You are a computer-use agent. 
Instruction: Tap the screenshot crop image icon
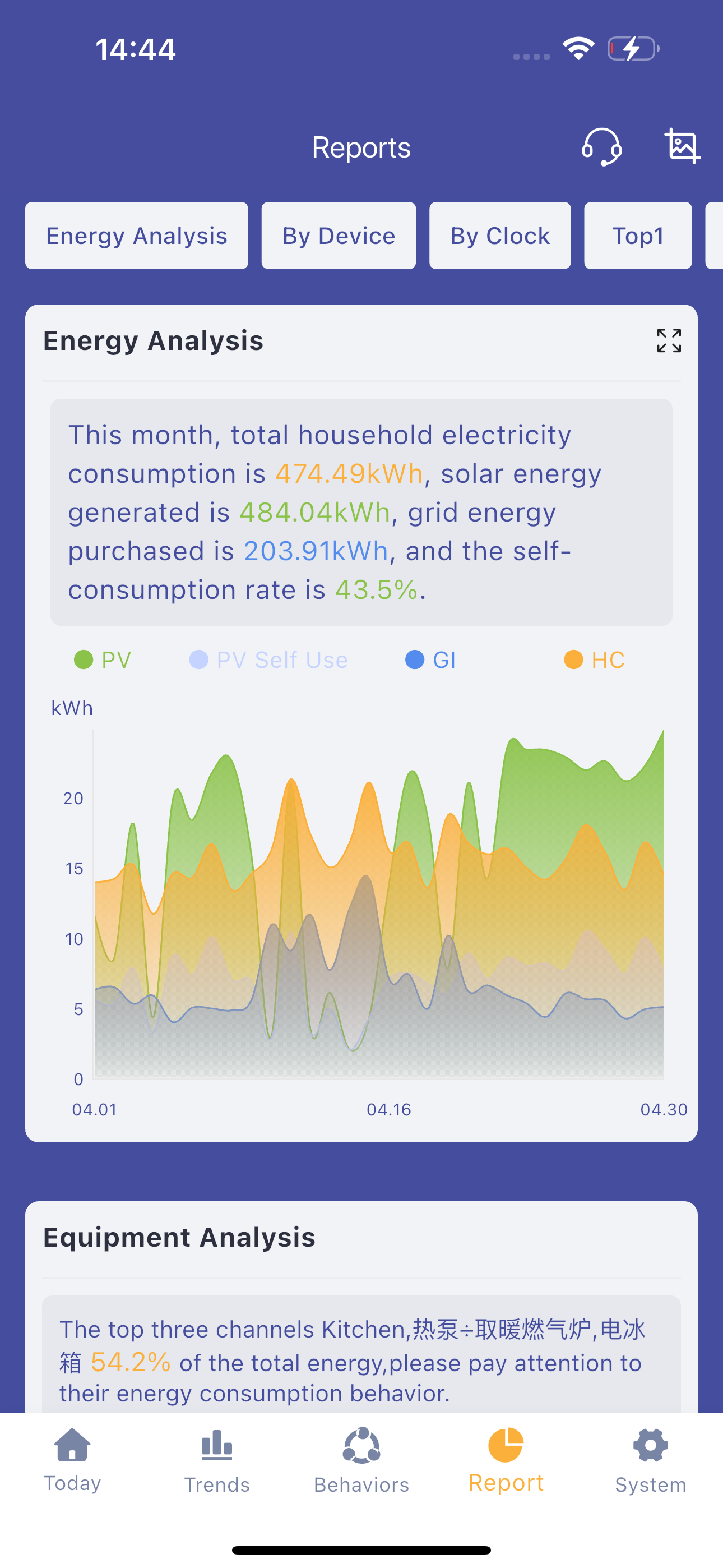(682, 146)
